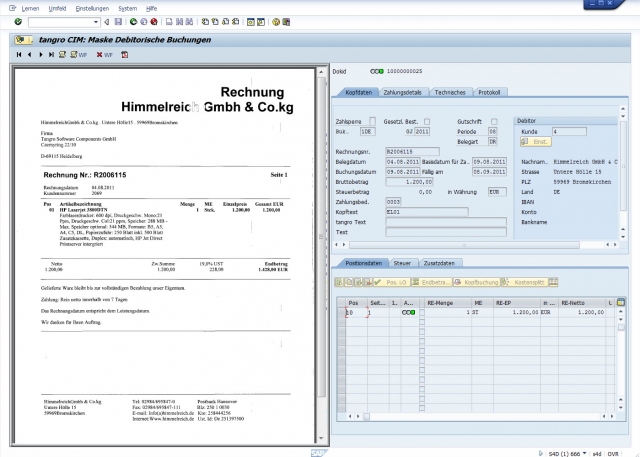Click the Print icon in the system toolbar
Screen dimensions: 640x457
pyautogui.click(x=169, y=22)
